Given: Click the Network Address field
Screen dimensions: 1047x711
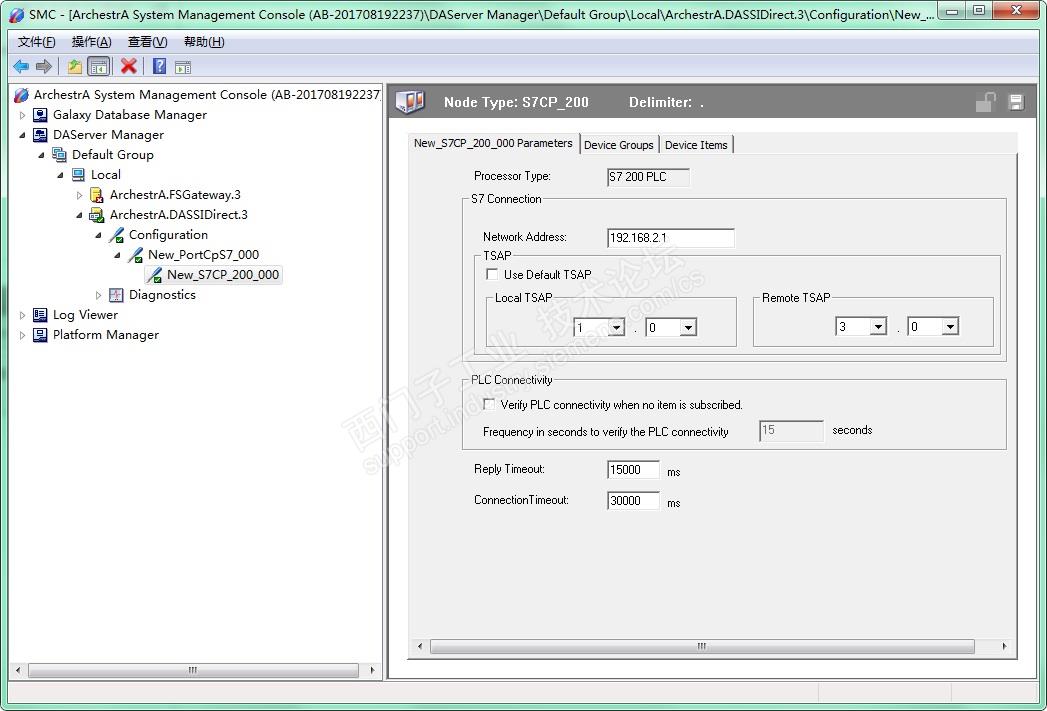Looking at the screenshot, I should click(x=670, y=238).
